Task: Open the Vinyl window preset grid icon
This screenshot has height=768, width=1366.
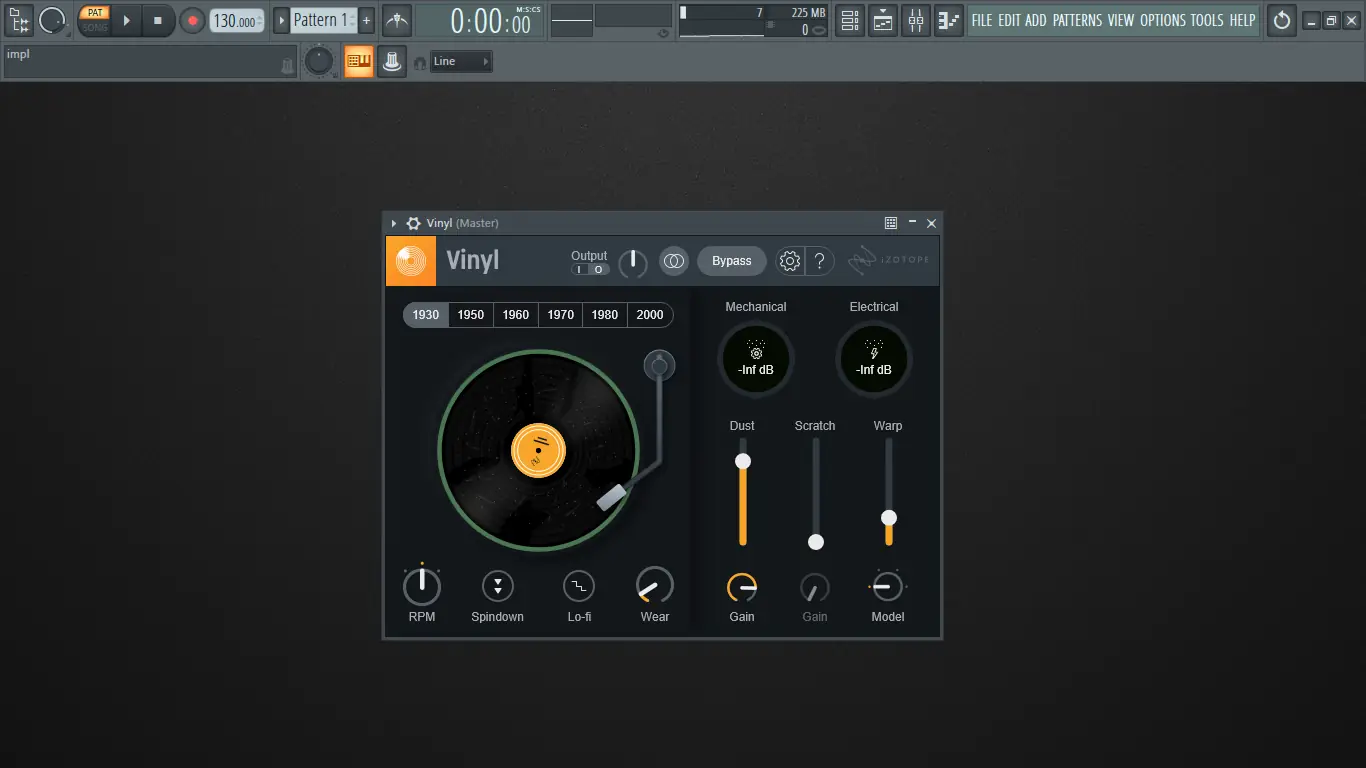Action: (891, 223)
